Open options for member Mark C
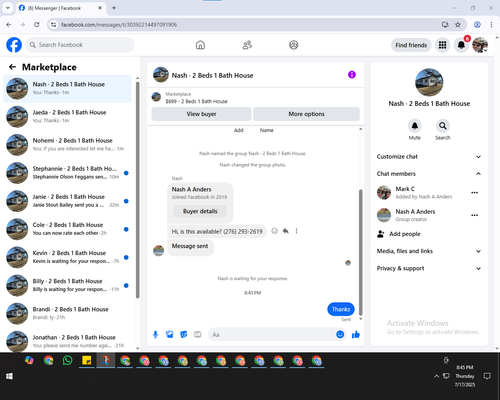500x400 pixels. (475, 193)
